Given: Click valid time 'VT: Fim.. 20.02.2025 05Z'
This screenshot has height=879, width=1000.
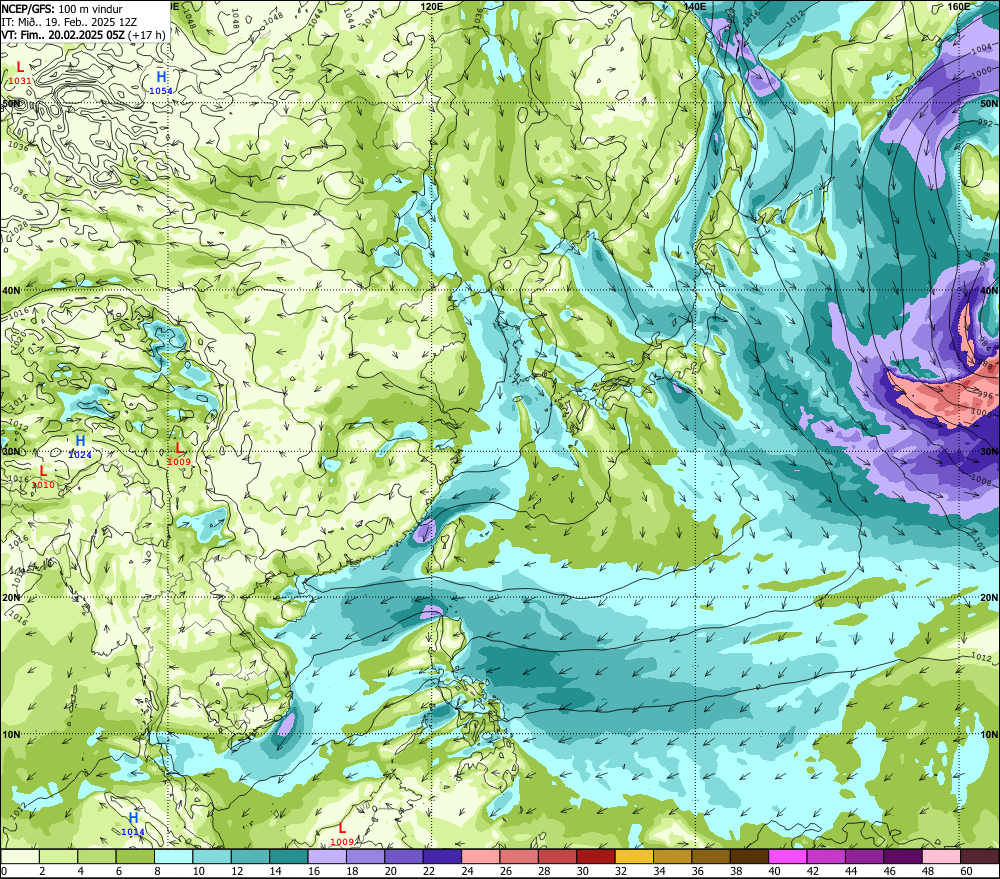Looking at the screenshot, I should [63, 35].
